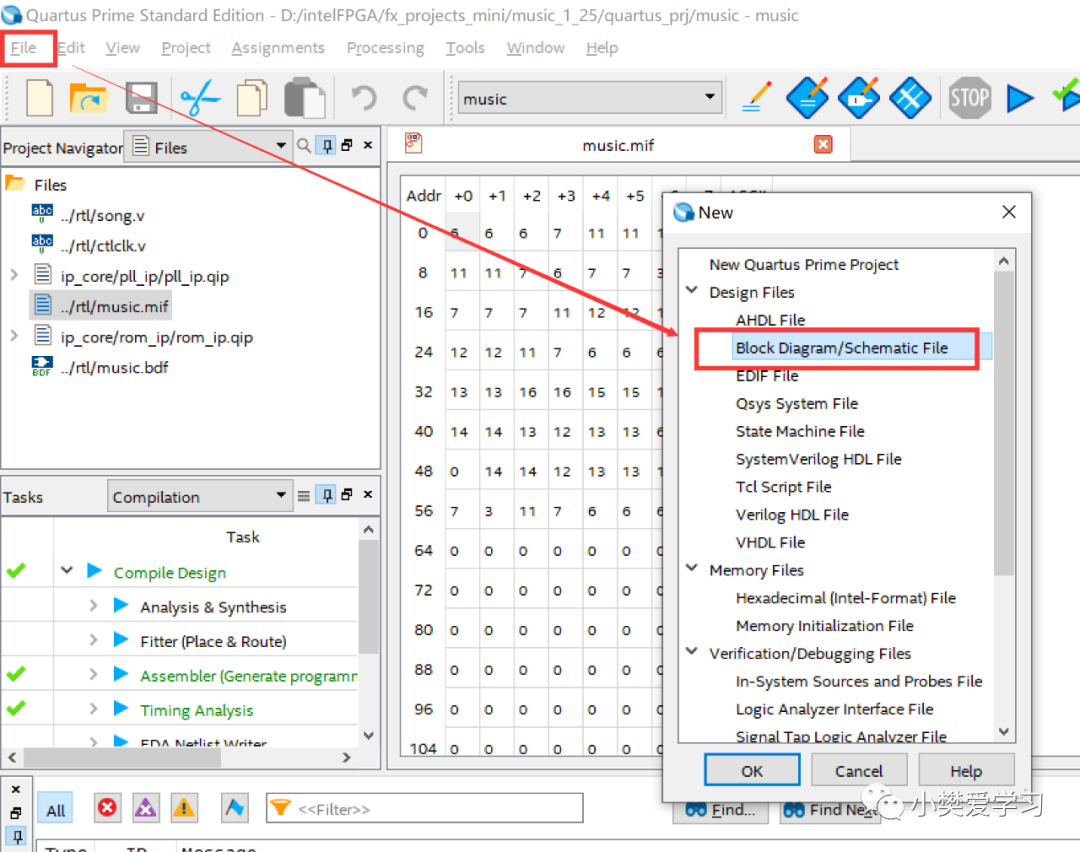Close the Project Navigator panel
This screenshot has height=852, width=1080.
(368, 145)
